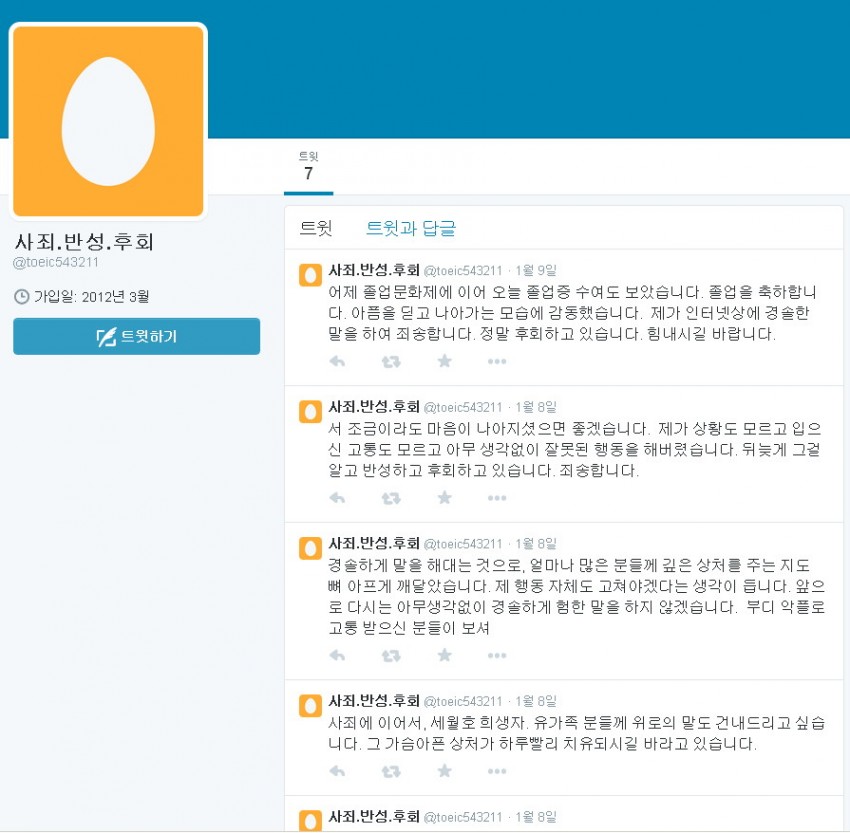Viewport: 850px width, 833px height.
Task: Retweet the 세월호 희생자 tweet
Action: coord(391,771)
